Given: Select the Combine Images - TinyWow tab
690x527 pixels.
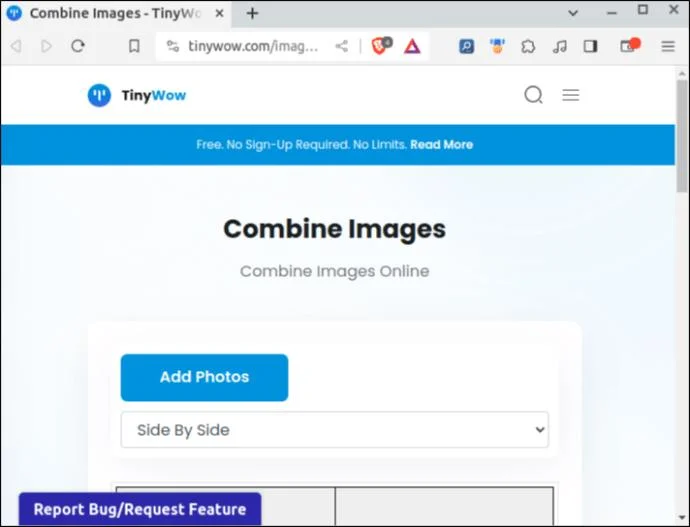Looking at the screenshot, I should (x=116, y=13).
